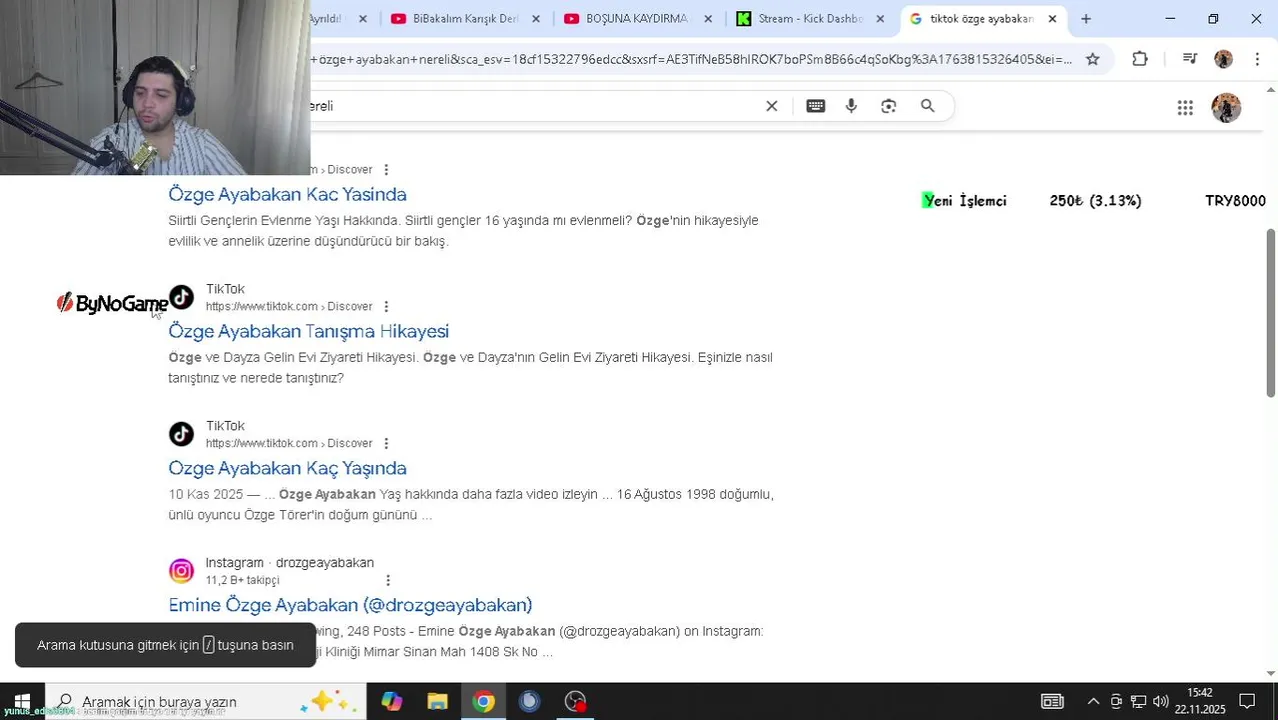The image size is (1278, 720).
Task: Open Chrome profile avatar in toolbar
Action: click(x=1223, y=59)
